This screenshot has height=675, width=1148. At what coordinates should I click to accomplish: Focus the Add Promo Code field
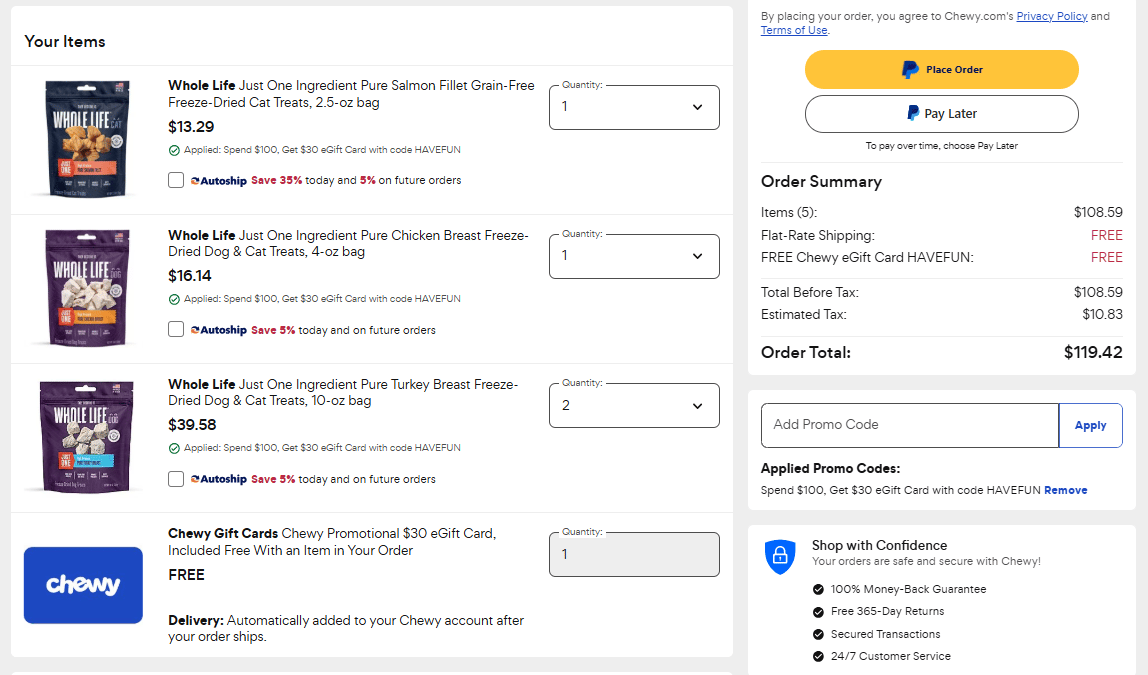909,425
